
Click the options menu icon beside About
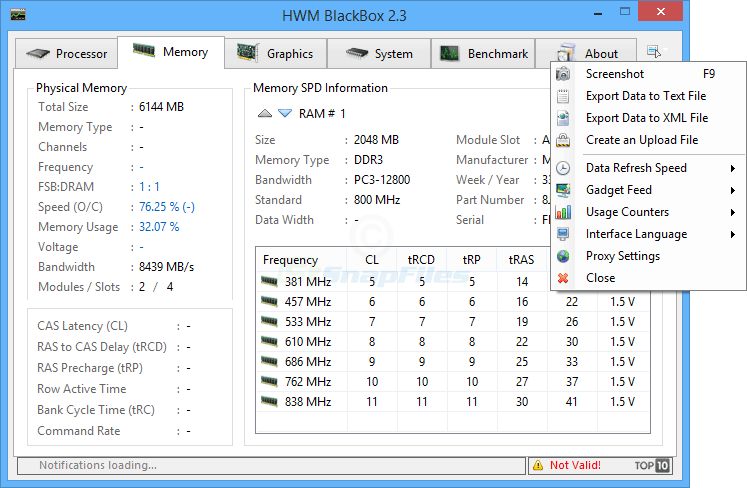click(x=656, y=51)
